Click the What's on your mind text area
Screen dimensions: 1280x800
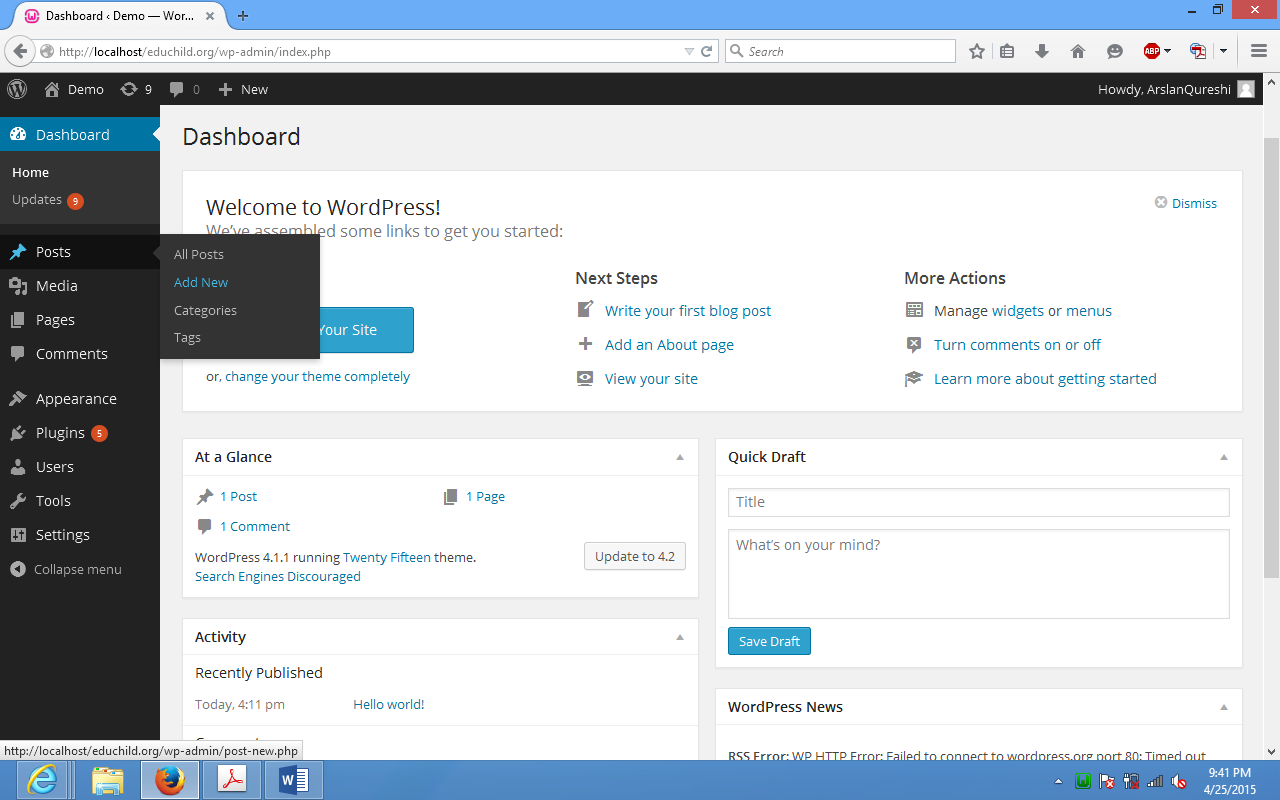pos(979,574)
